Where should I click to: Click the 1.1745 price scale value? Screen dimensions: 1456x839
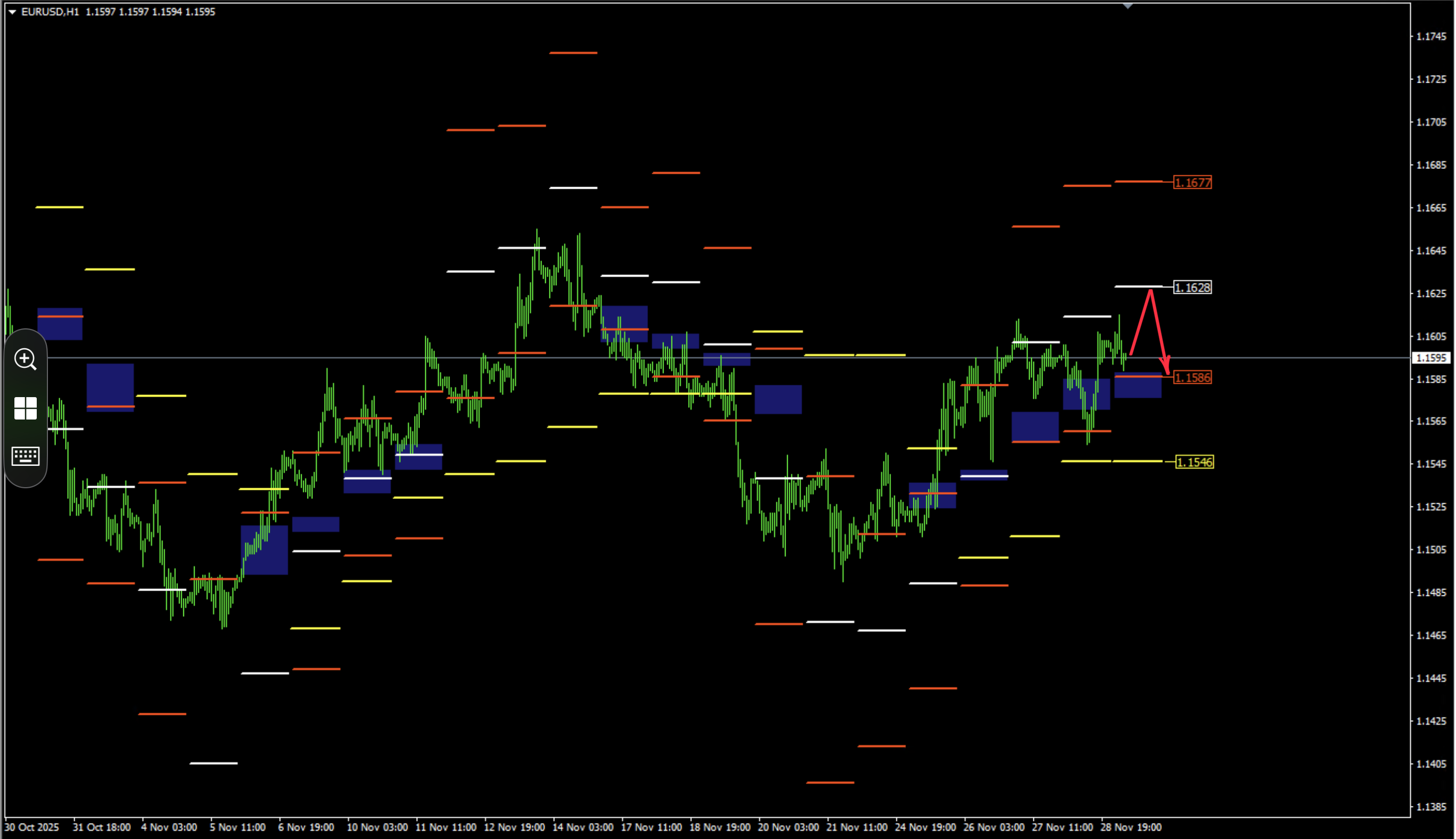pos(1431,36)
